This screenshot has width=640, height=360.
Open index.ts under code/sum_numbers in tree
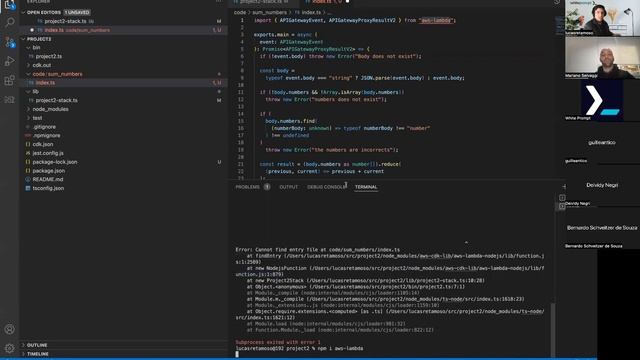pos(45,83)
